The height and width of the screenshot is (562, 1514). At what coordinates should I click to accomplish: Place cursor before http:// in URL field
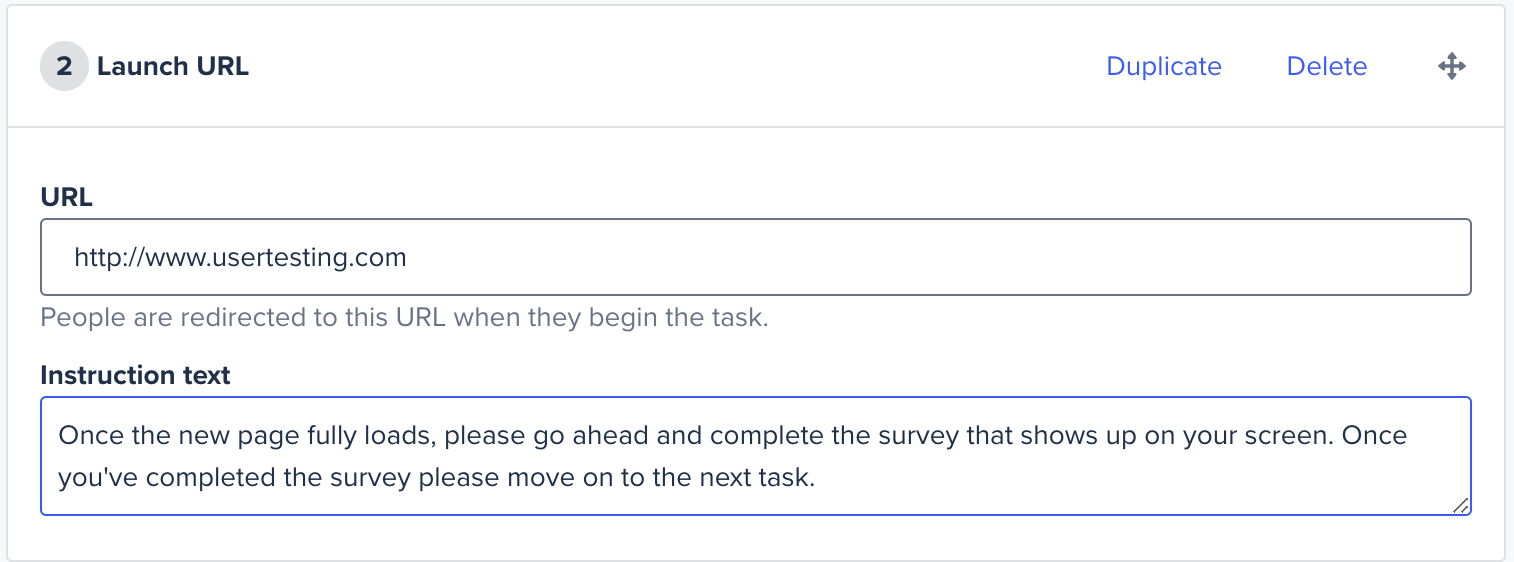[x=75, y=258]
